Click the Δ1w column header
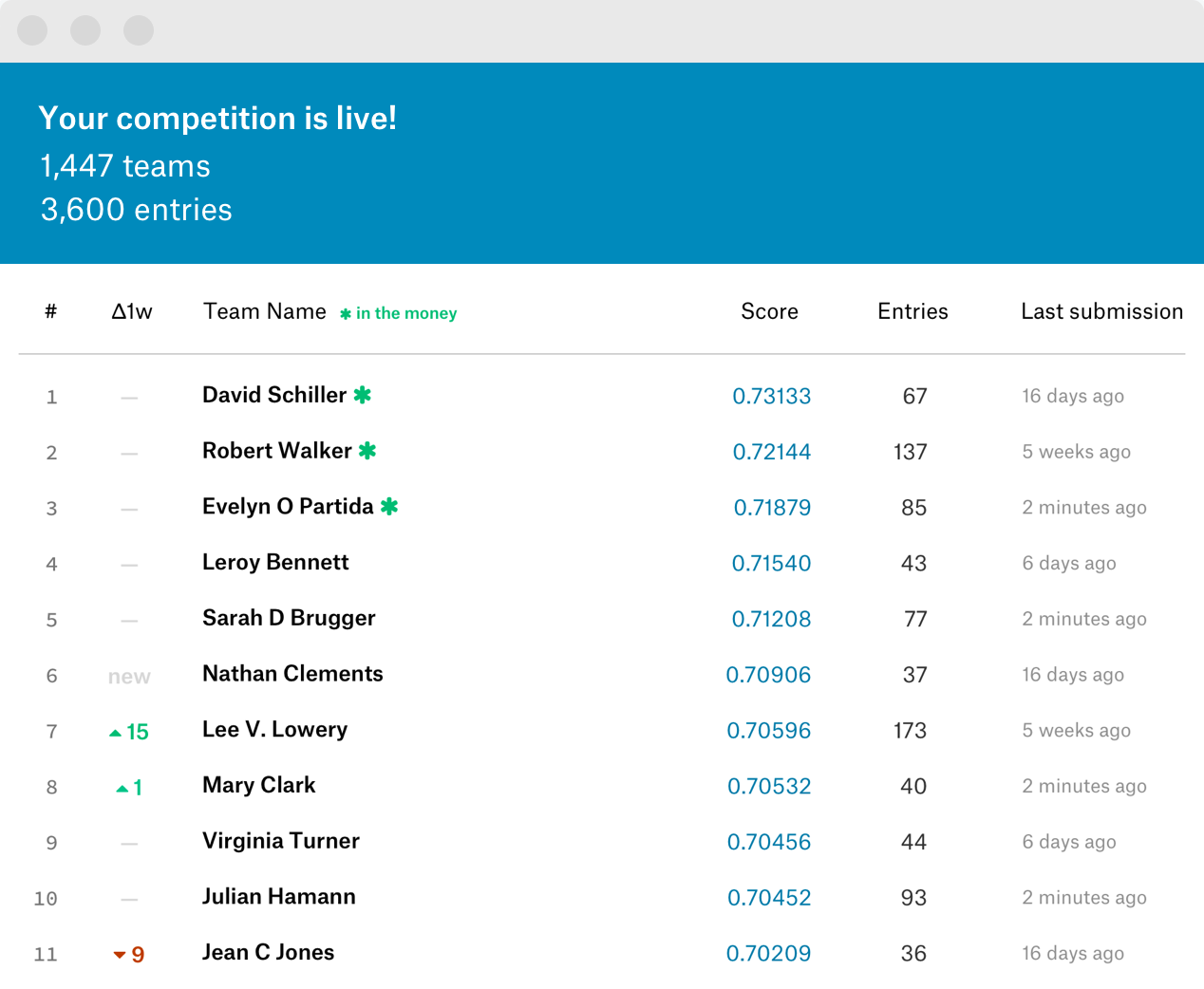 pyautogui.click(x=131, y=311)
